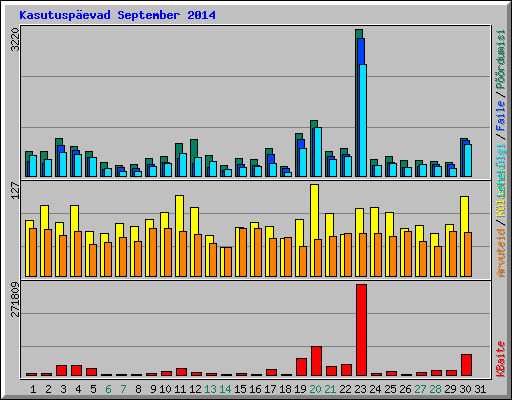Click the tall cyan pages bar for day 23
The height and width of the screenshot is (400, 512).
point(363,120)
